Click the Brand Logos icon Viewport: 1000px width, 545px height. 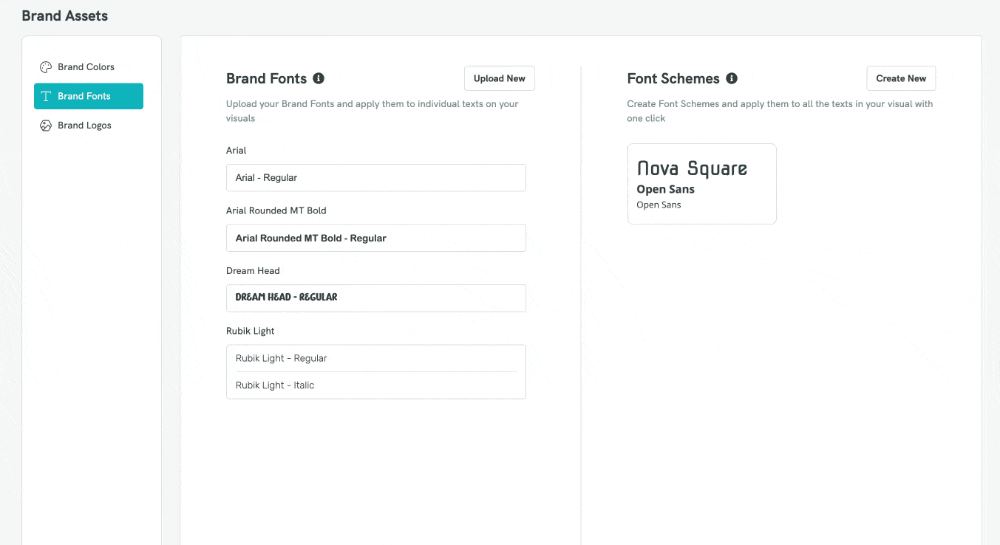click(46, 126)
